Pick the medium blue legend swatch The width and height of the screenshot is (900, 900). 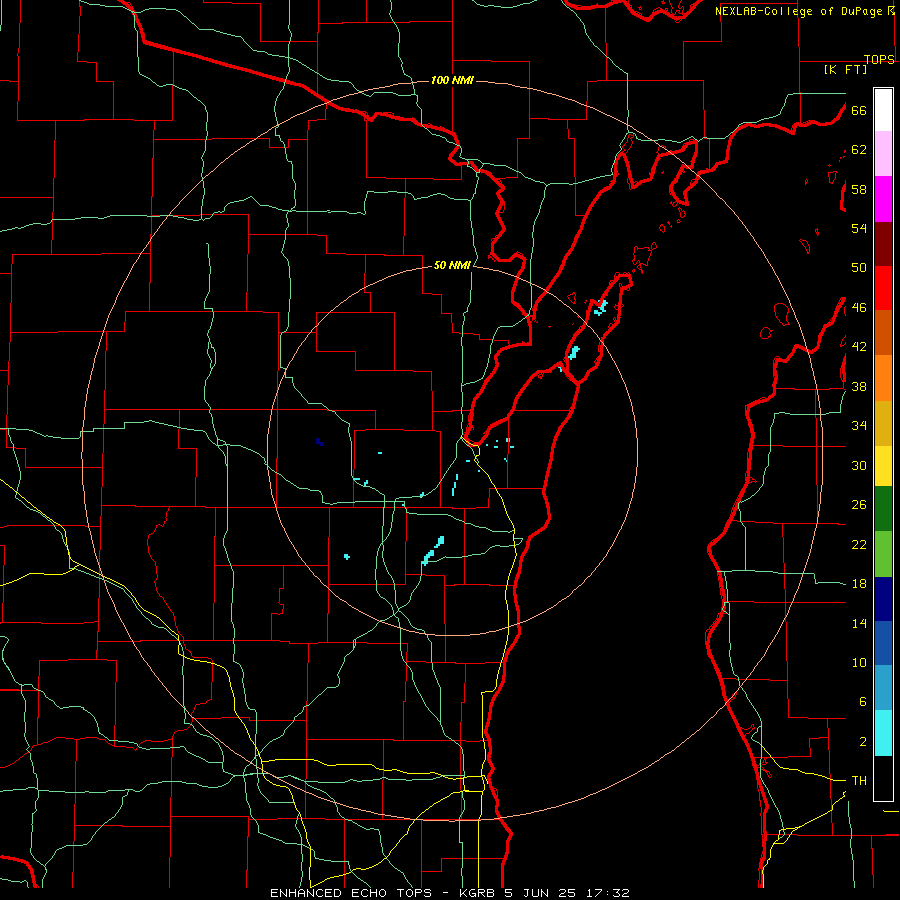(883, 643)
